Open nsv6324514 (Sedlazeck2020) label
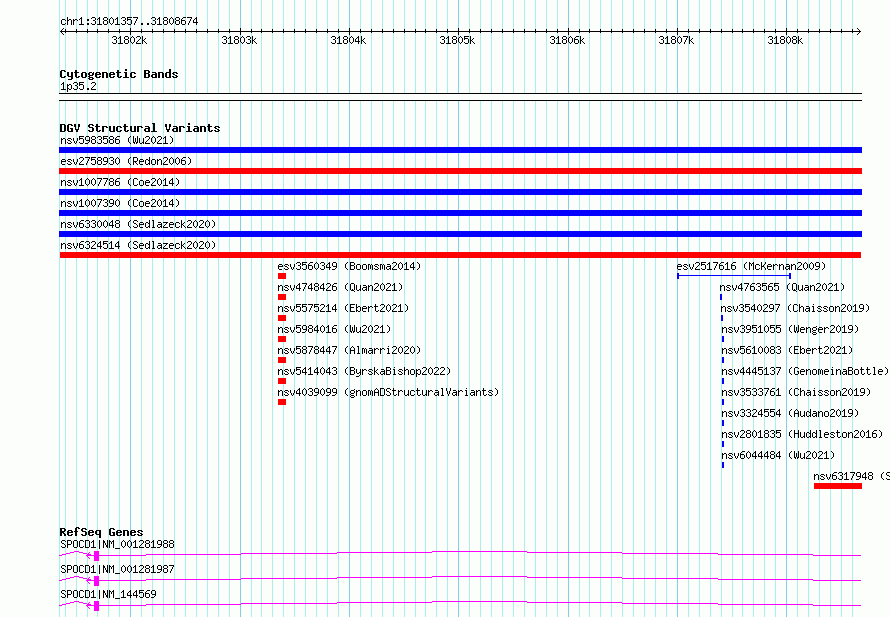 138,245
